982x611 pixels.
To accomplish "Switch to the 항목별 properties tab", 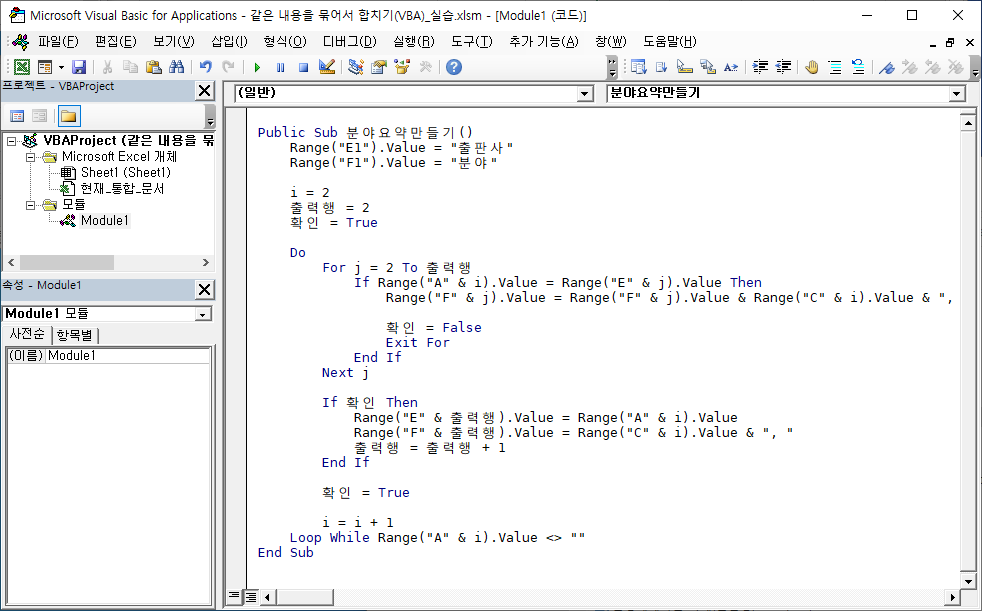I will point(73,334).
